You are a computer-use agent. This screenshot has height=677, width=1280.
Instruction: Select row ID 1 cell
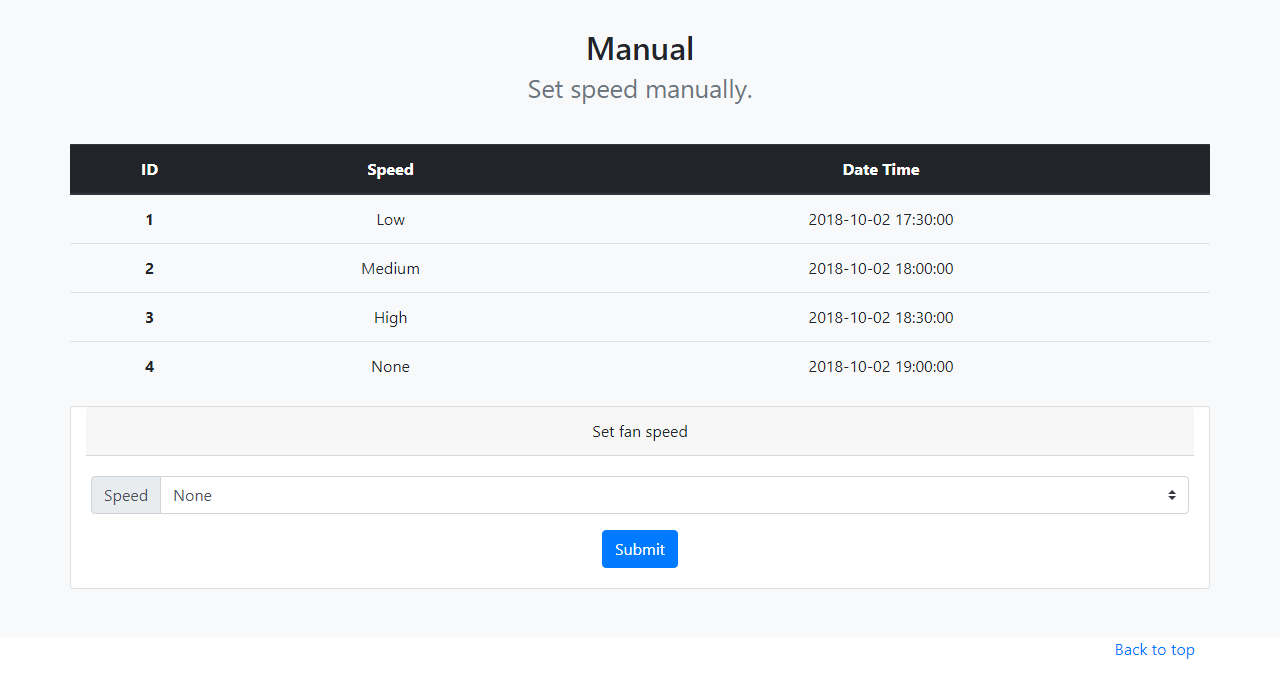(x=149, y=219)
